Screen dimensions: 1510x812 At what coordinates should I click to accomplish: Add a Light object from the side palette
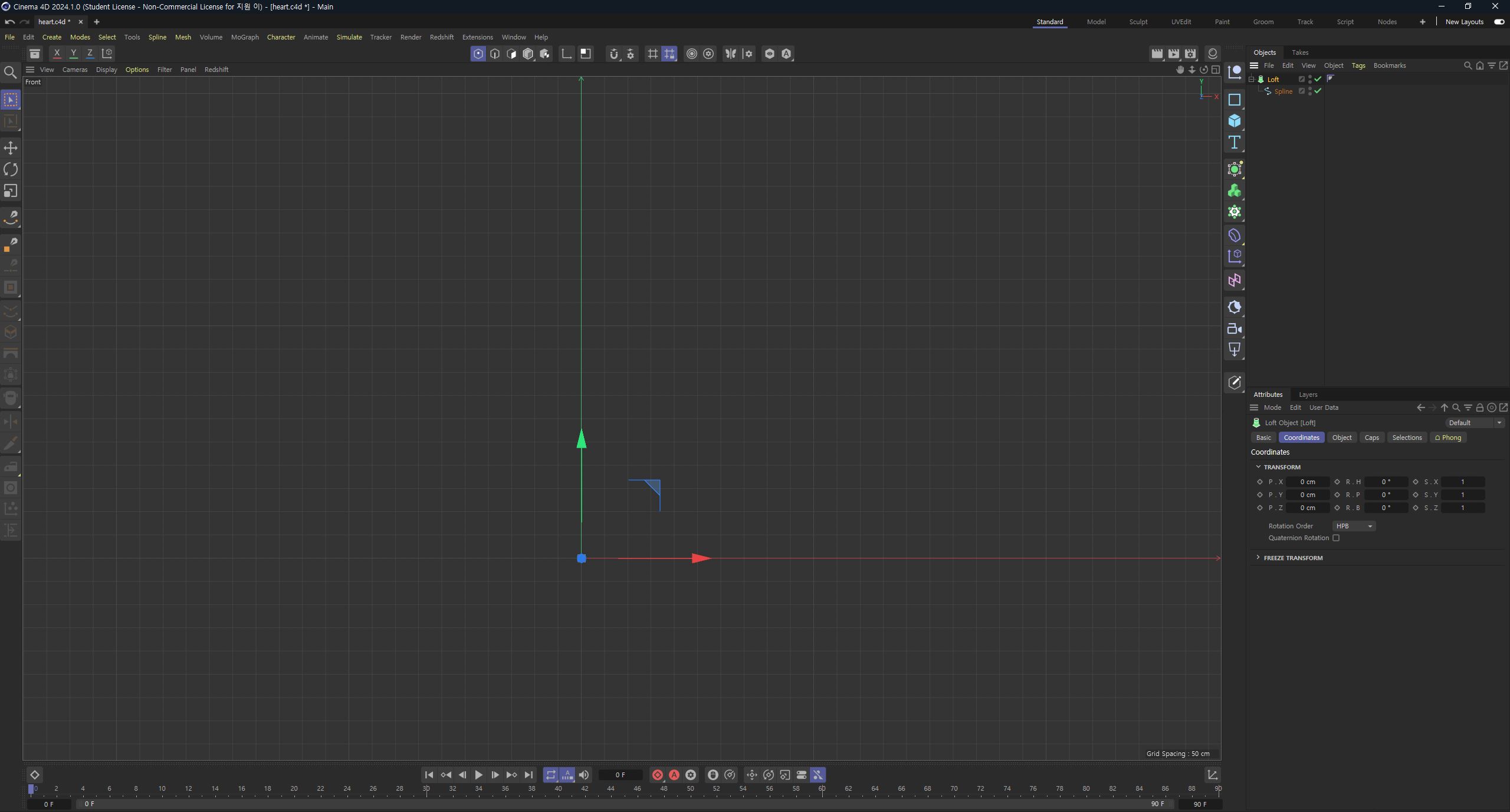(x=1234, y=349)
